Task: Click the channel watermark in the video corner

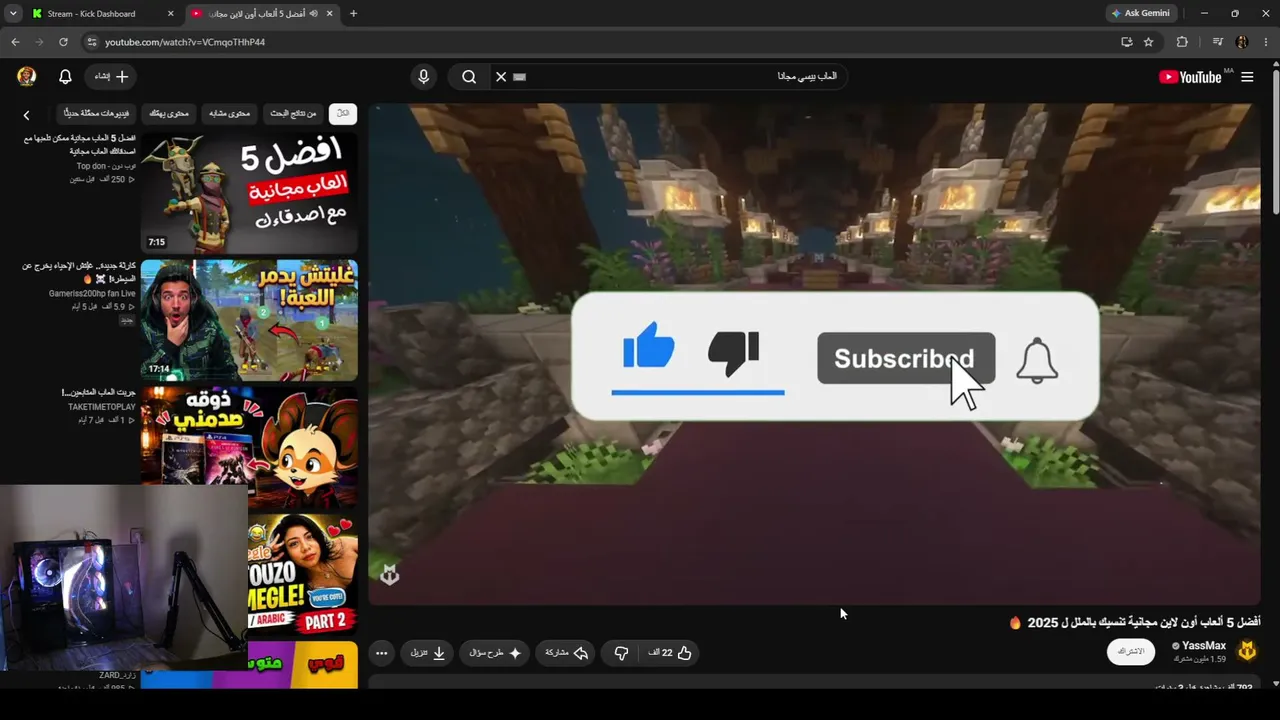Action: tap(390, 574)
